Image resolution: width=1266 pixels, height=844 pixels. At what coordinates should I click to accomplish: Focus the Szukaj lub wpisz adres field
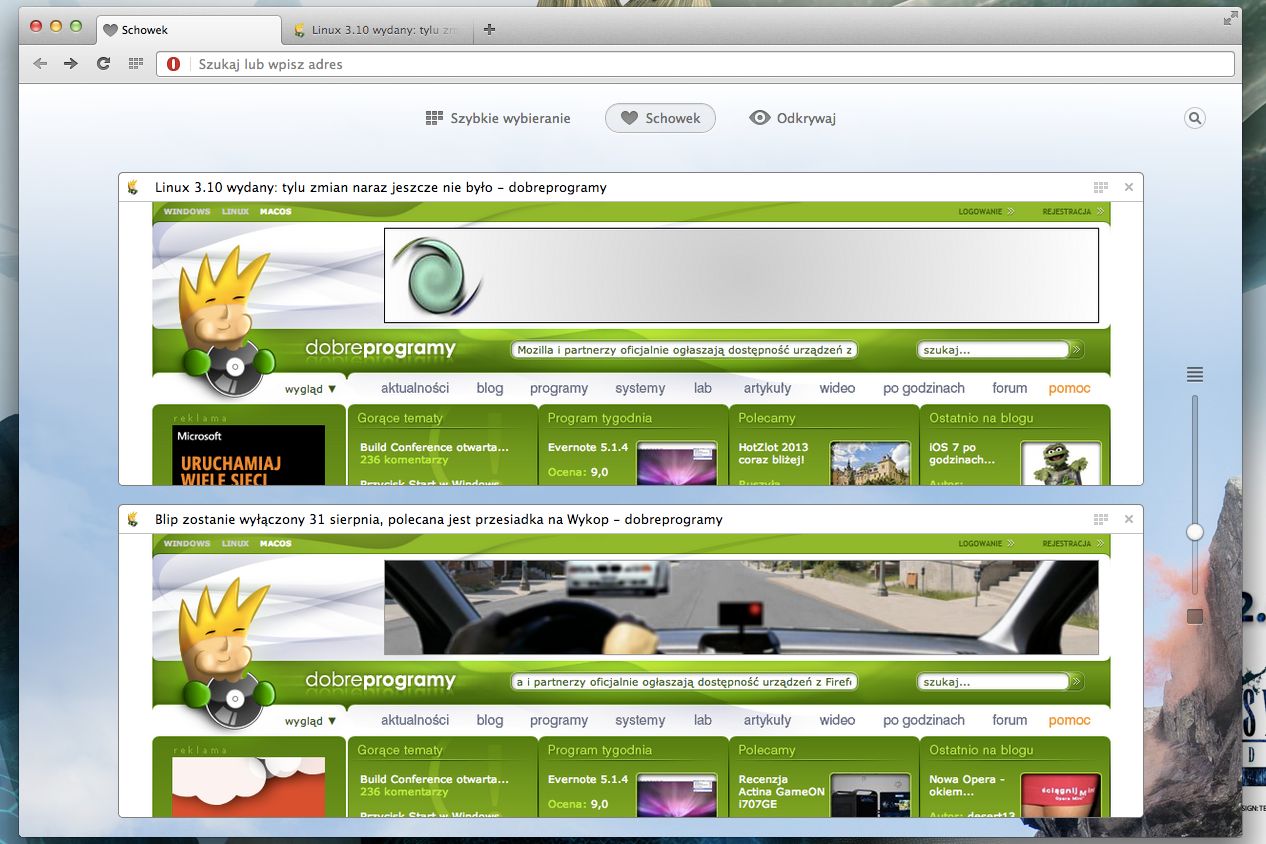click(x=695, y=64)
